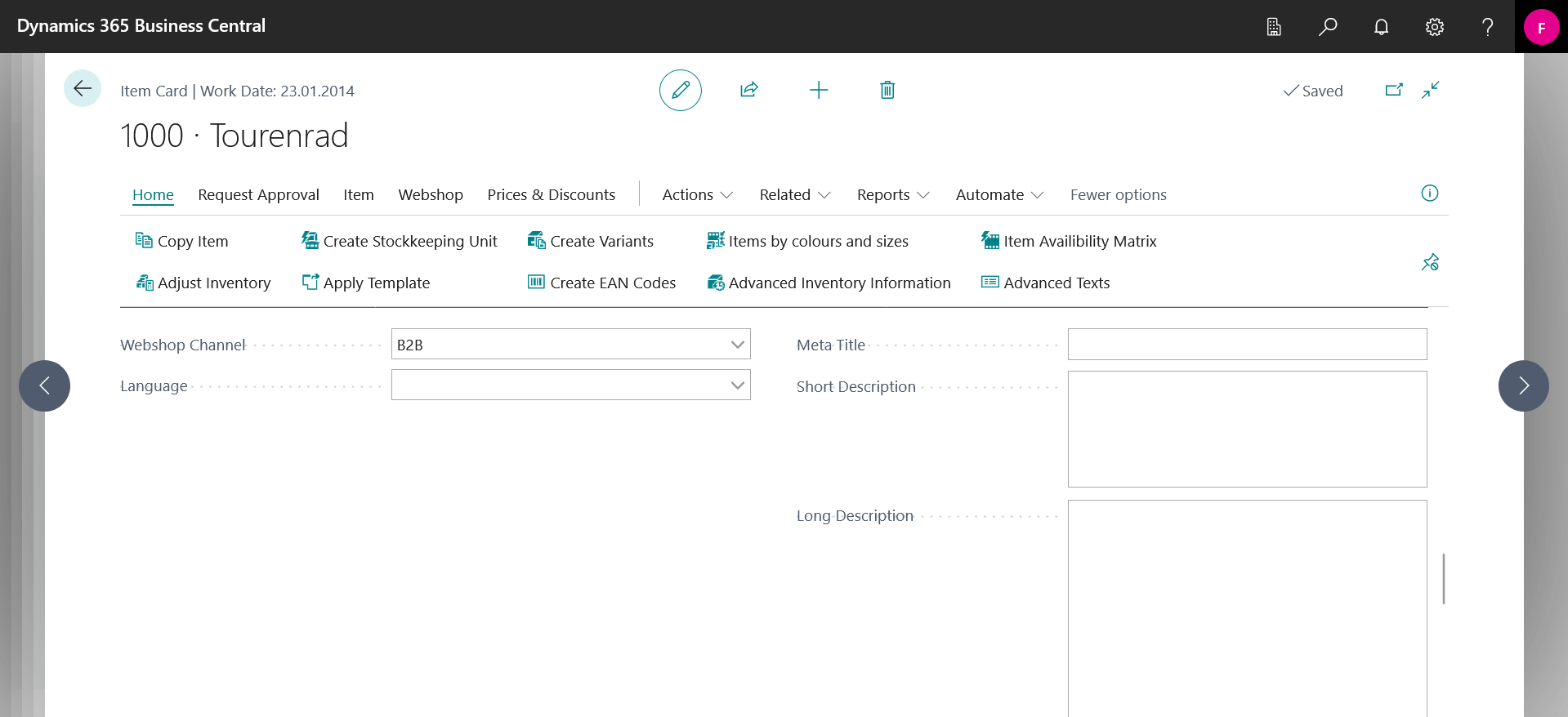This screenshot has width=1568, height=717.
Task: Expand the Automate menu
Action: pyautogui.click(x=1000, y=194)
